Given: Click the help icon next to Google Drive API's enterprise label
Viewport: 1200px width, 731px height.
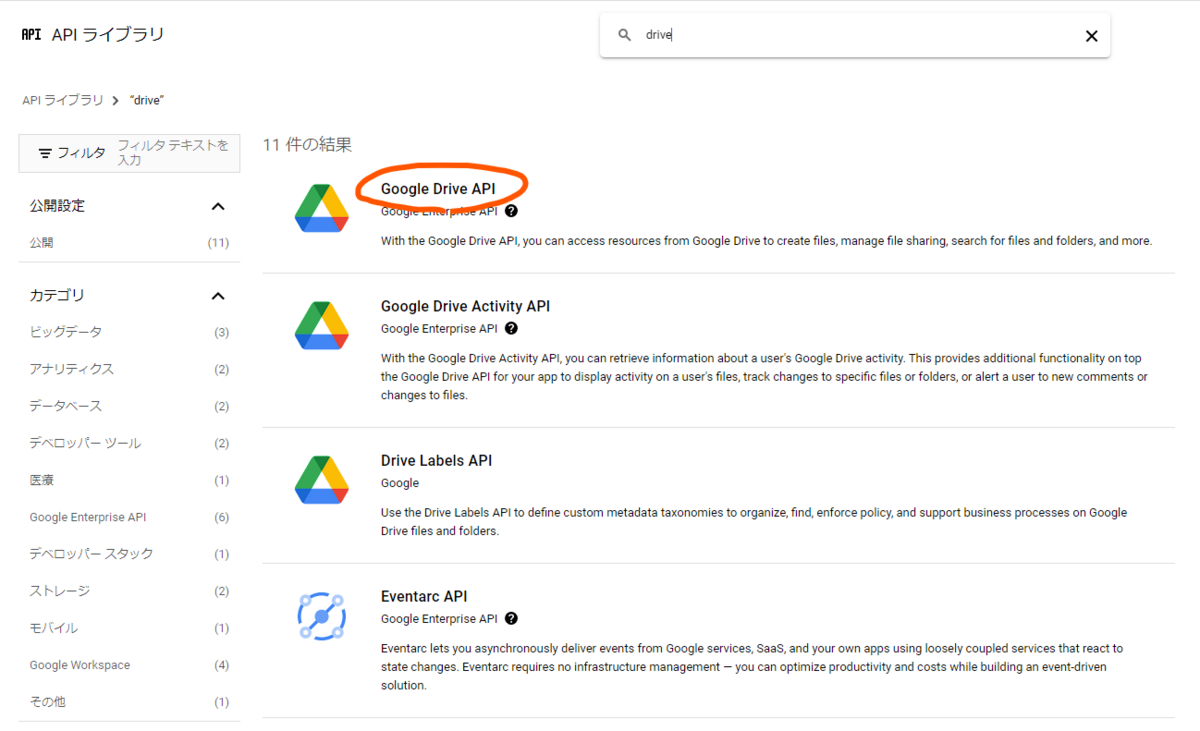Looking at the screenshot, I should (x=510, y=210).
